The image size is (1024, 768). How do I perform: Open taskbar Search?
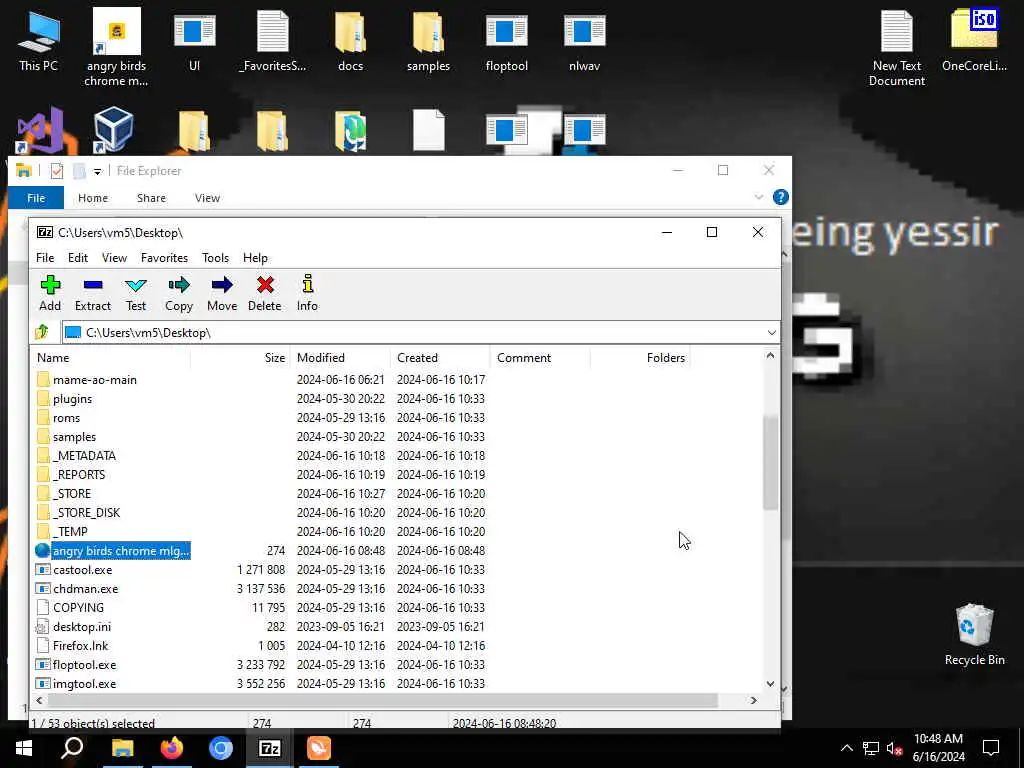point(72,748)
